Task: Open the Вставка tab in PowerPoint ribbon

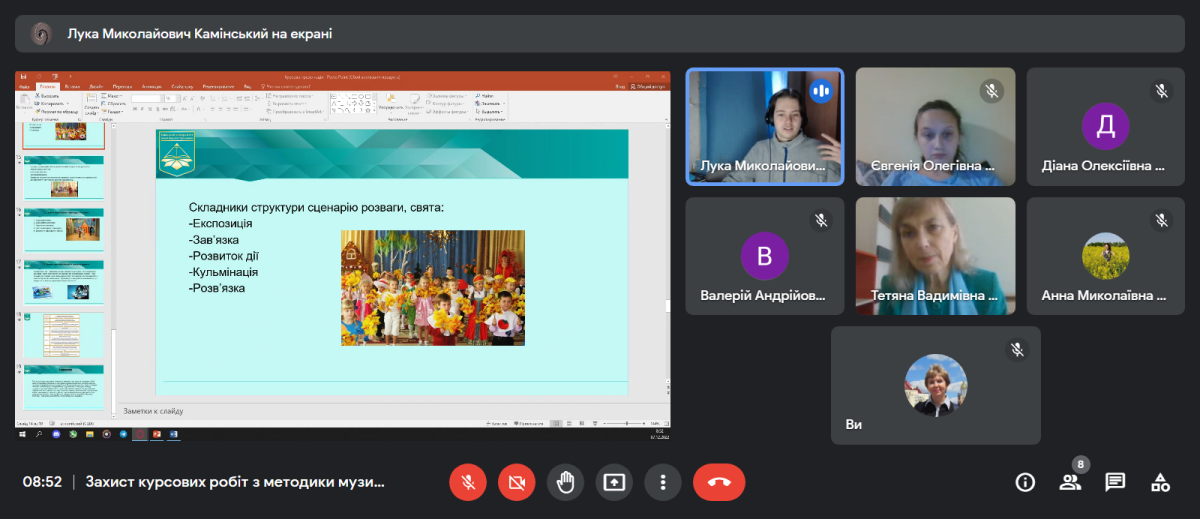Action: [x=74, y=86]
